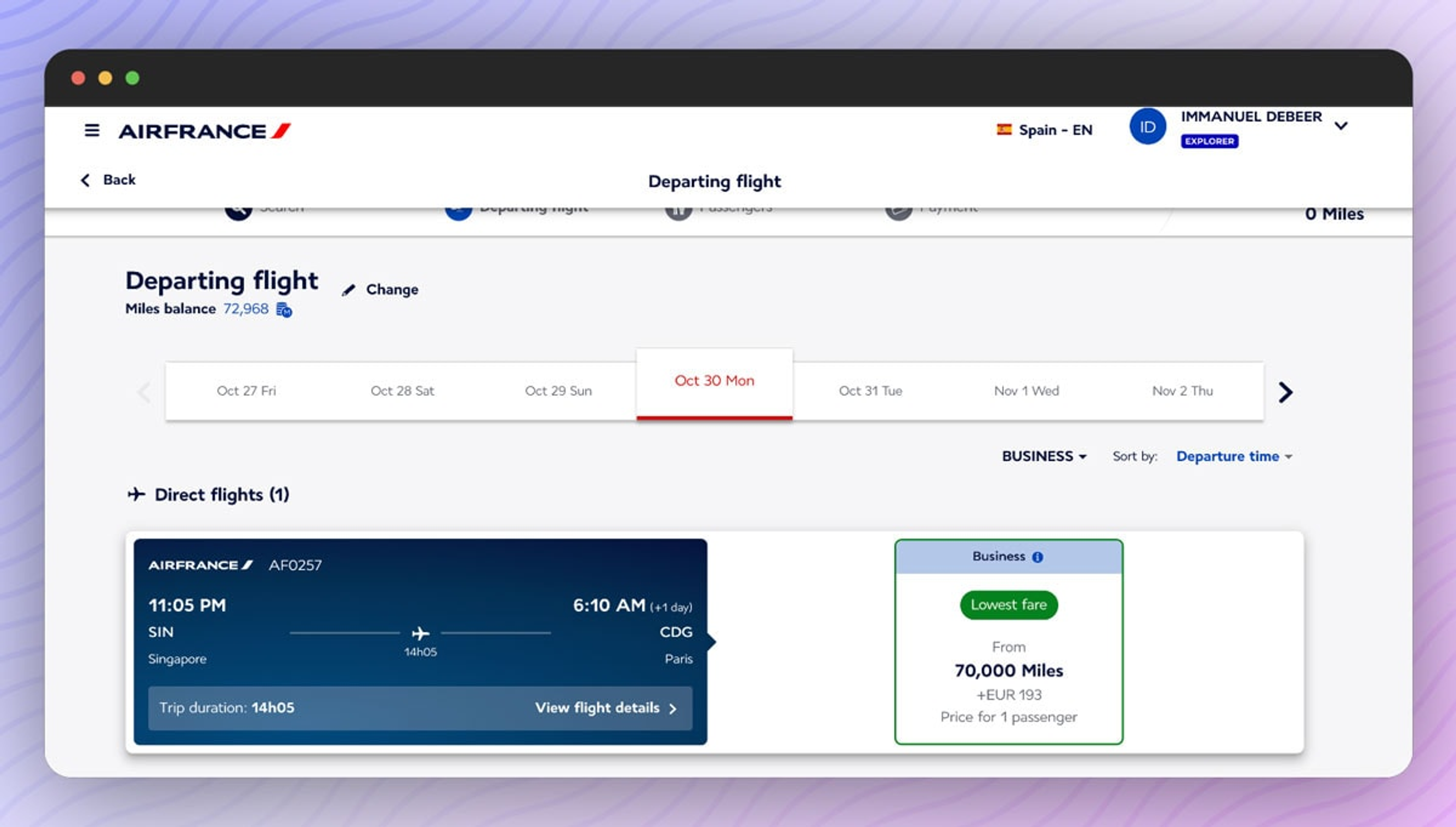Select the Nov 1 Wed date tab
1456x827 pixels.
(1026, 391)
